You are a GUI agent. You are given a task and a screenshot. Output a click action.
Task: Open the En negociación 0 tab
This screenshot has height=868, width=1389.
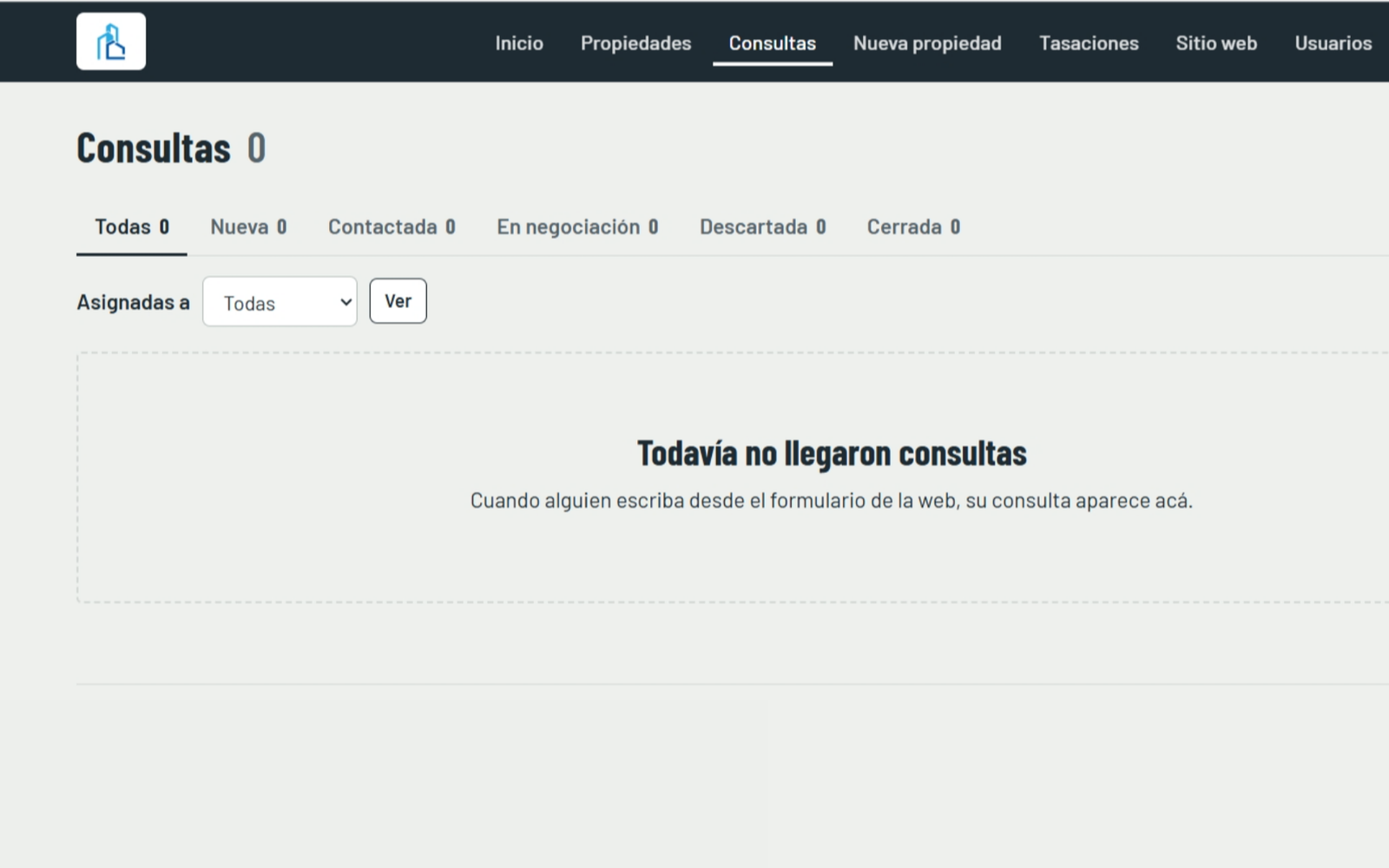coord(577,227)
